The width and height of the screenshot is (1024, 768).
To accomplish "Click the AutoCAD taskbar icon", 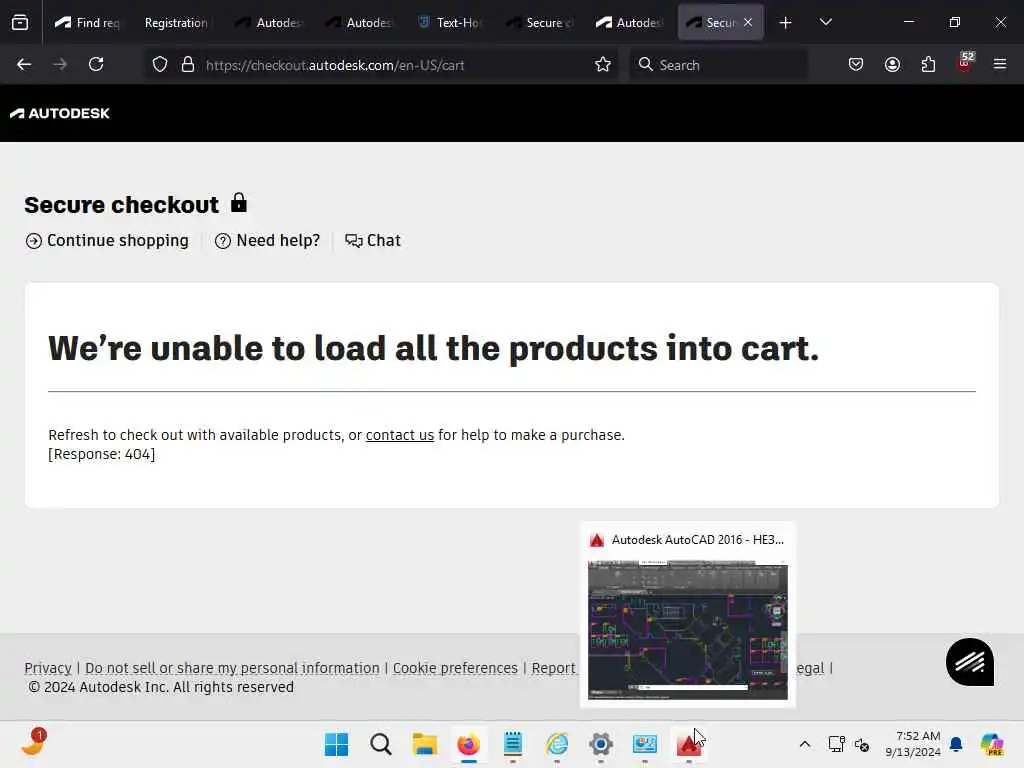I will click(688, 744).
